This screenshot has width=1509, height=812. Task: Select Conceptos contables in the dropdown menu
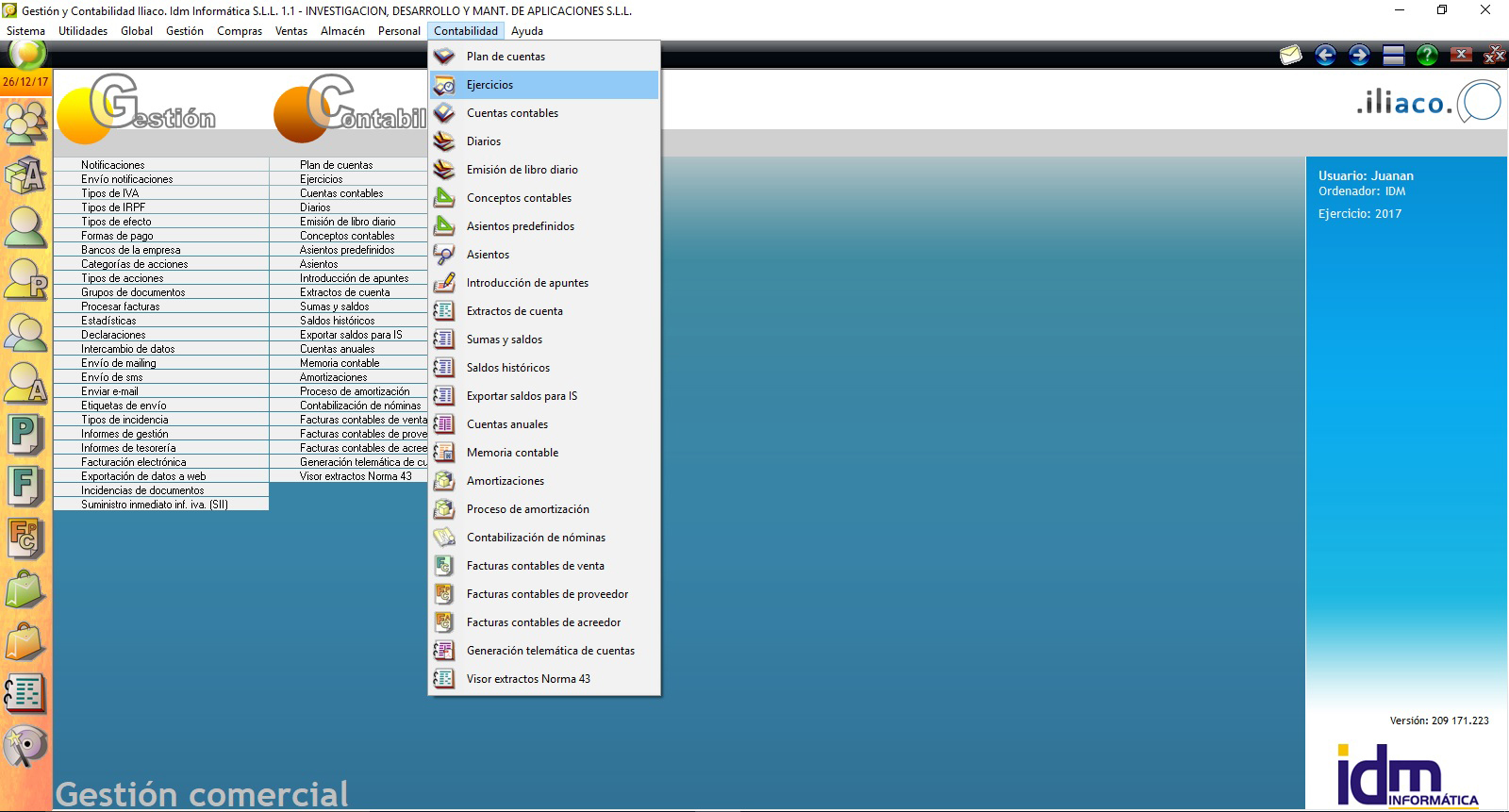click(544, 198)
